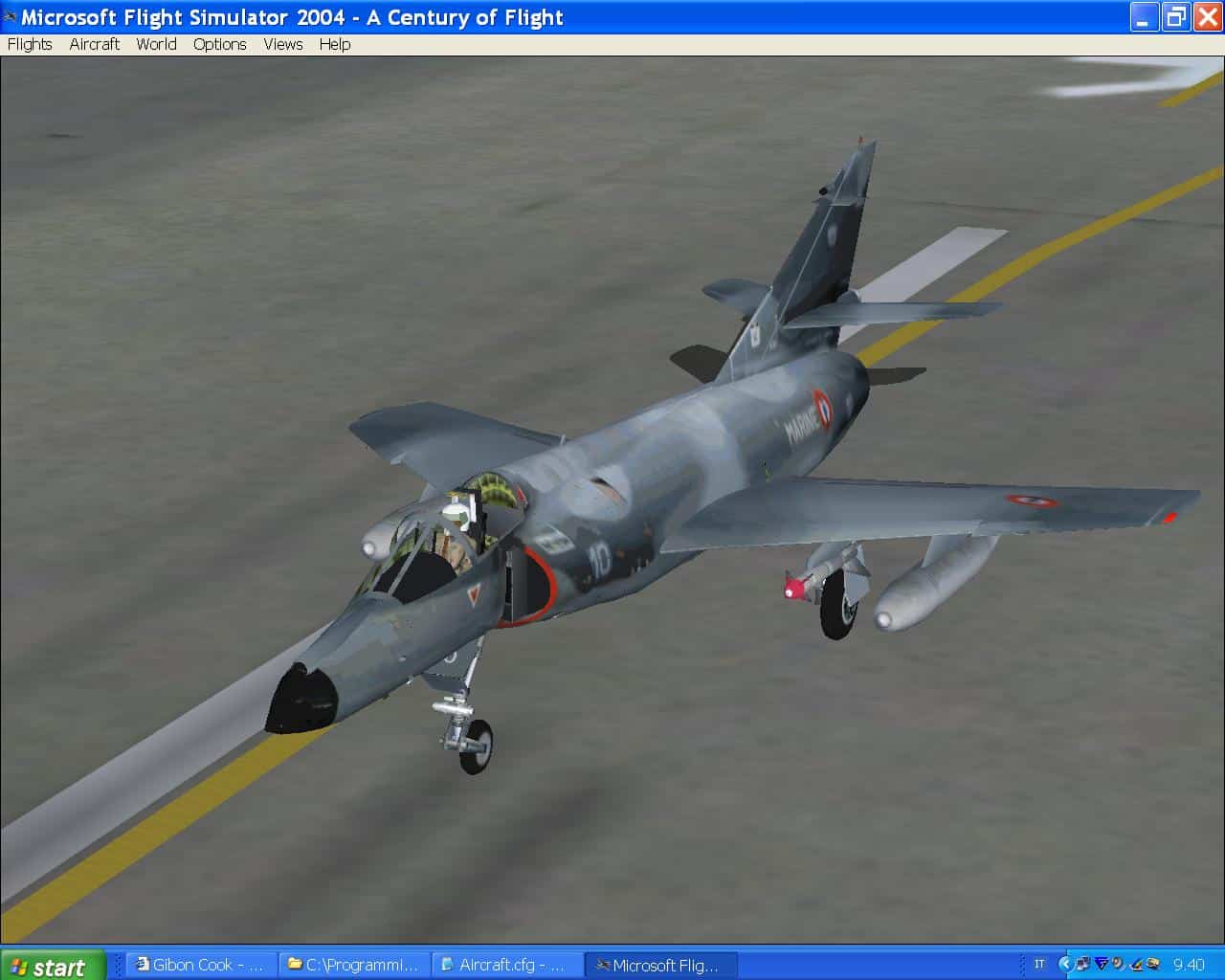Open the Aircraft menu
The height and width of the screenshot is (980, 1225).
pyautogui.click(x=94, y=44)
